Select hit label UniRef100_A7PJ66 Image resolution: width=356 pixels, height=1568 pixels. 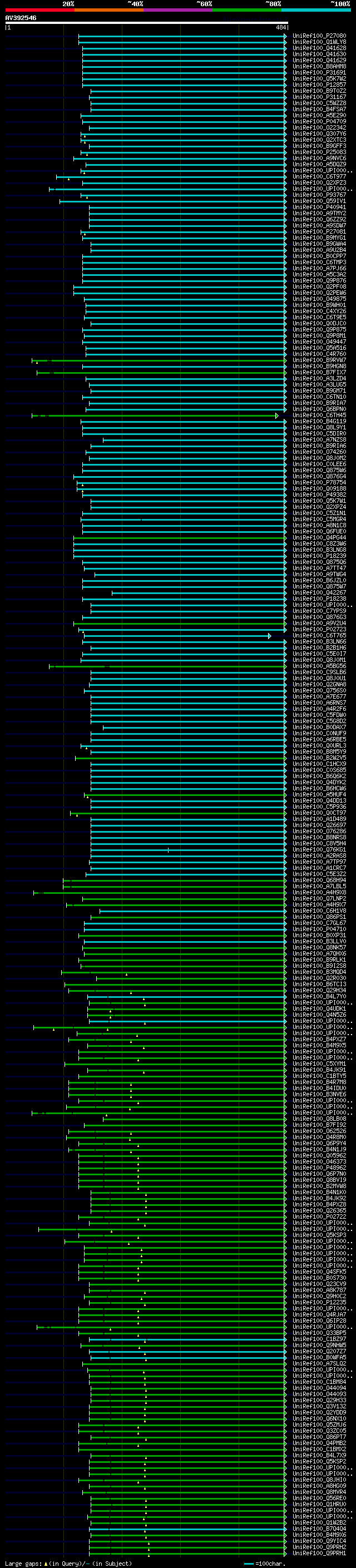coord(319,269)
